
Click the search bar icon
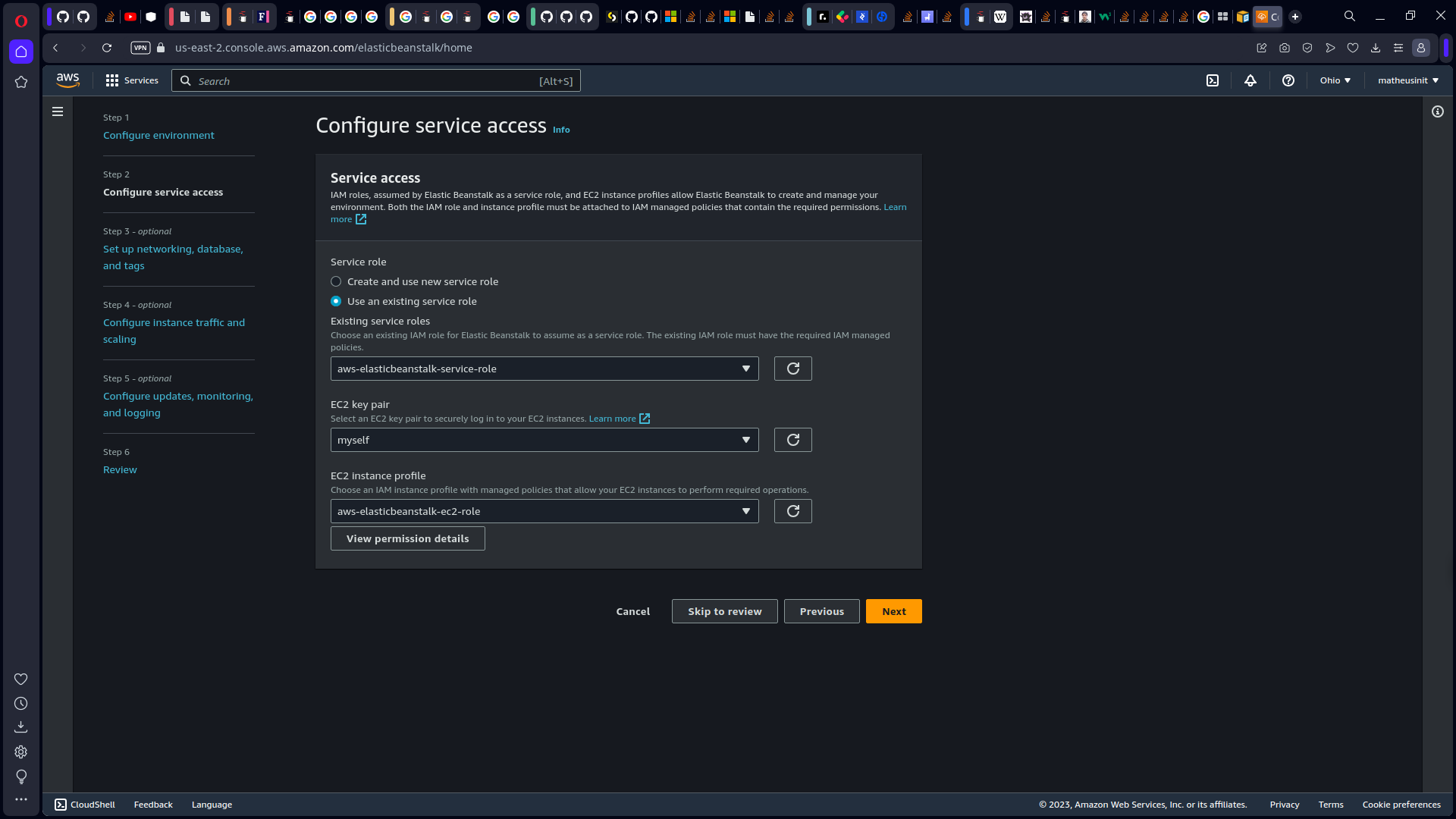(x=185, y=80)
